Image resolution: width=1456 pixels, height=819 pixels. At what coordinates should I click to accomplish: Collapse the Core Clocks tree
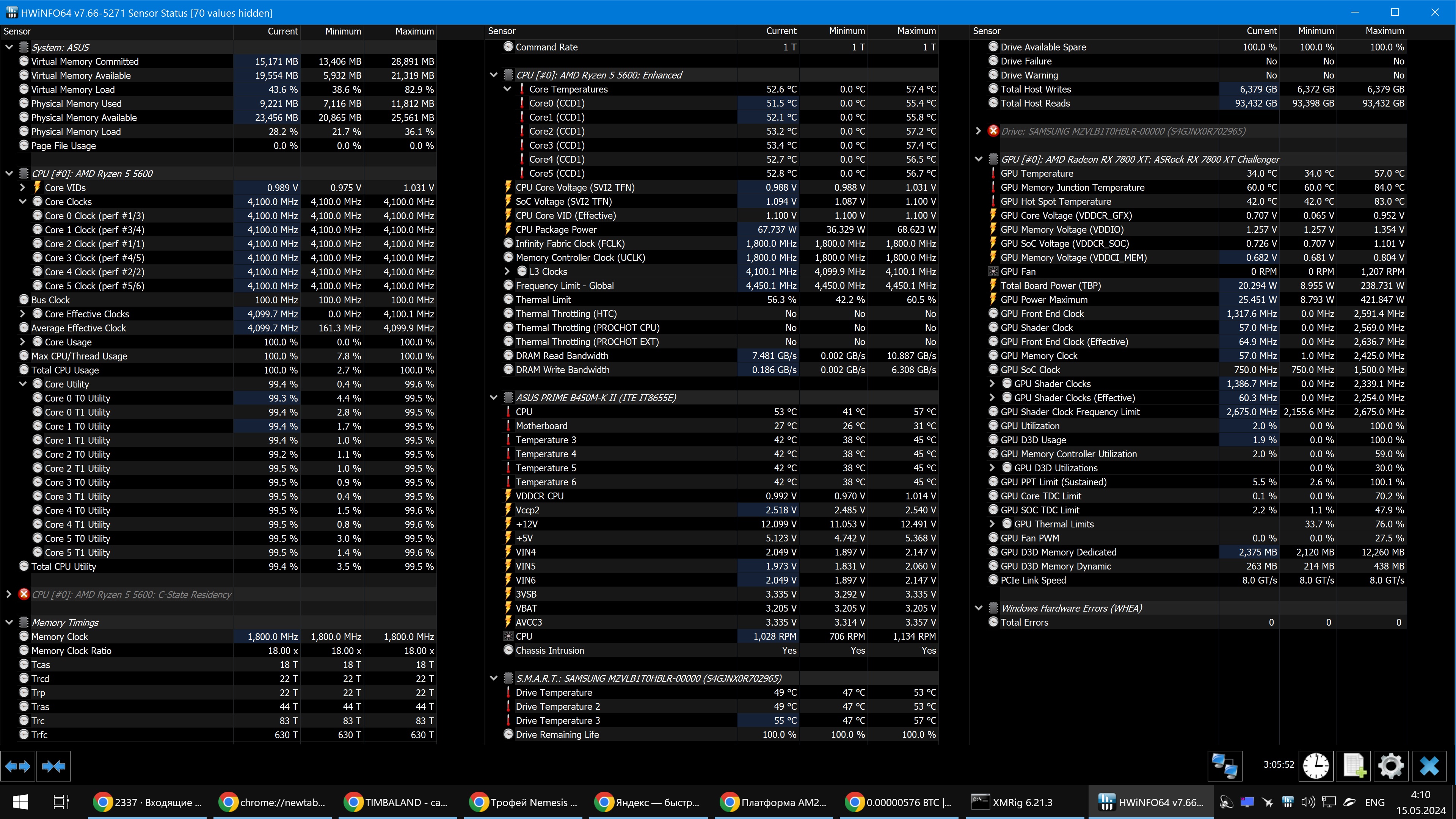pyautogui.click(x=23, y=202)
